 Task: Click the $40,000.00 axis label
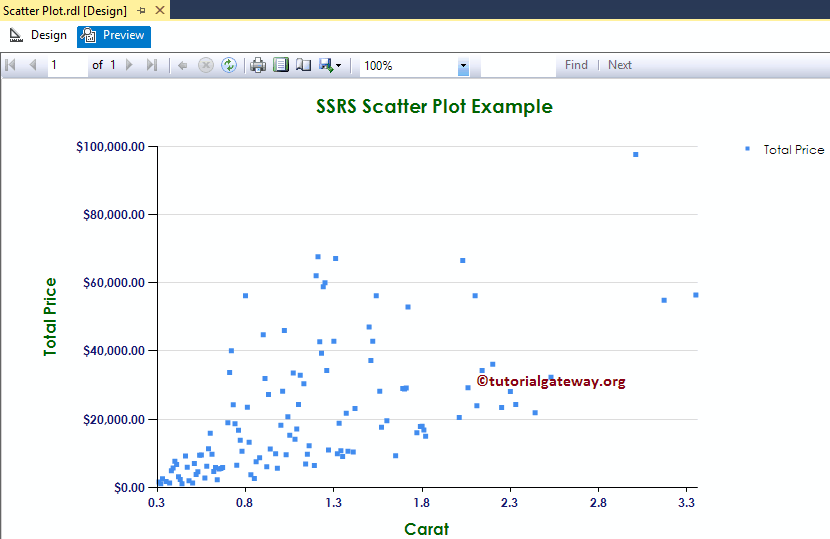tap(114, 351)
